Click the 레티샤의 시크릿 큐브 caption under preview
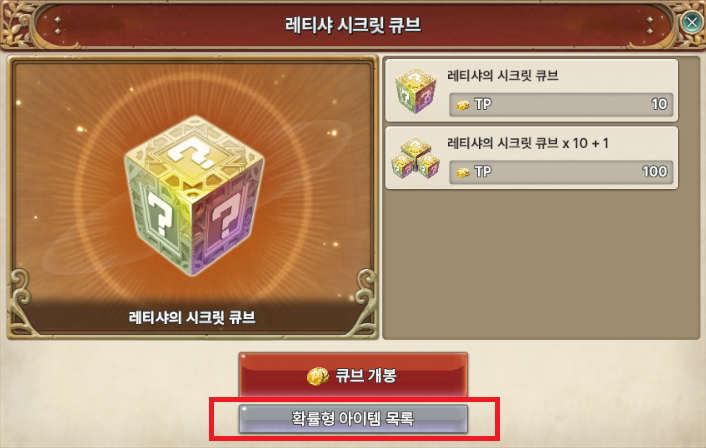This screenshot has height=448, width=706. (192, 317)
